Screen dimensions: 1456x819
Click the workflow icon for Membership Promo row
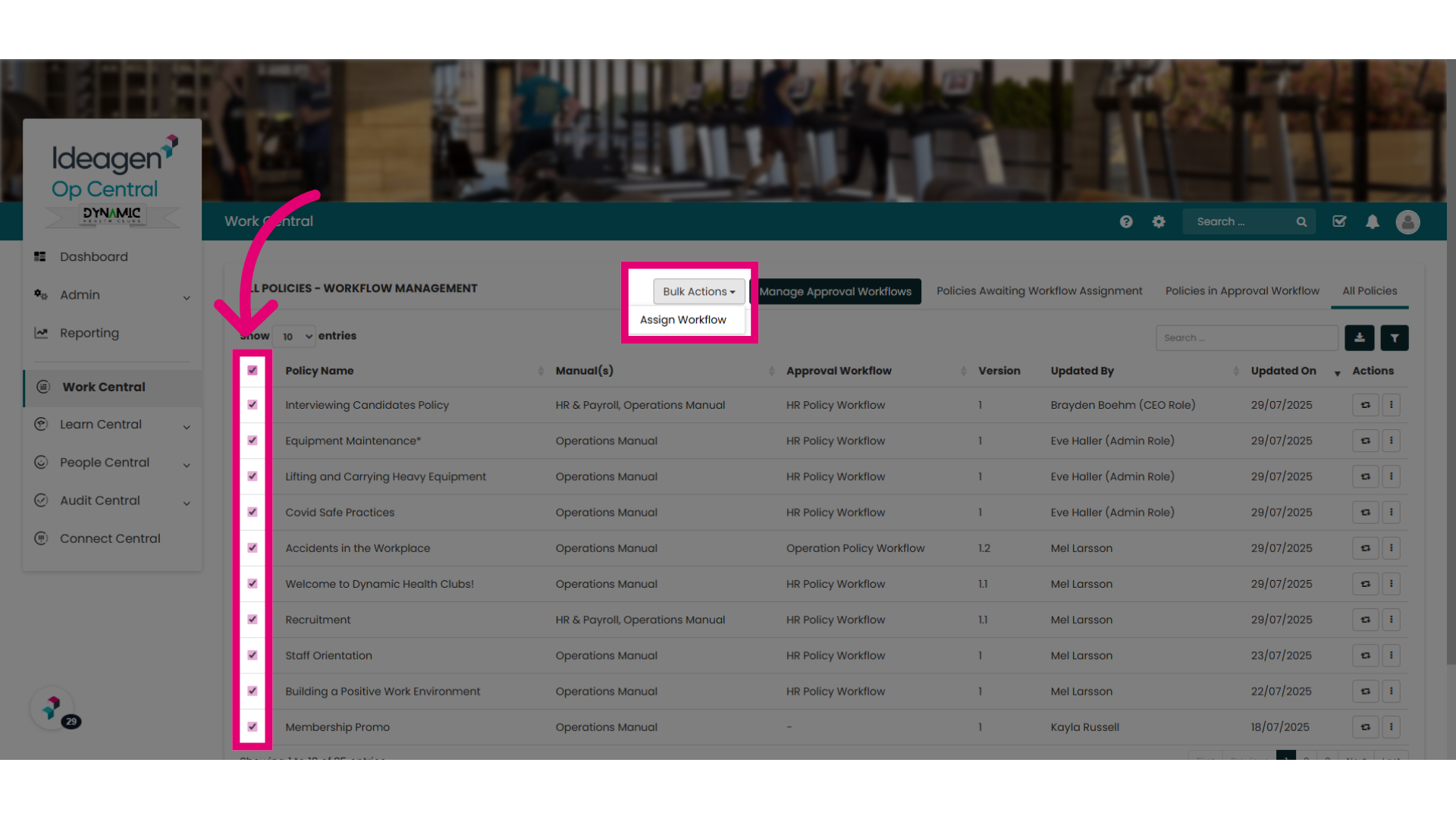click(1366, 726)
